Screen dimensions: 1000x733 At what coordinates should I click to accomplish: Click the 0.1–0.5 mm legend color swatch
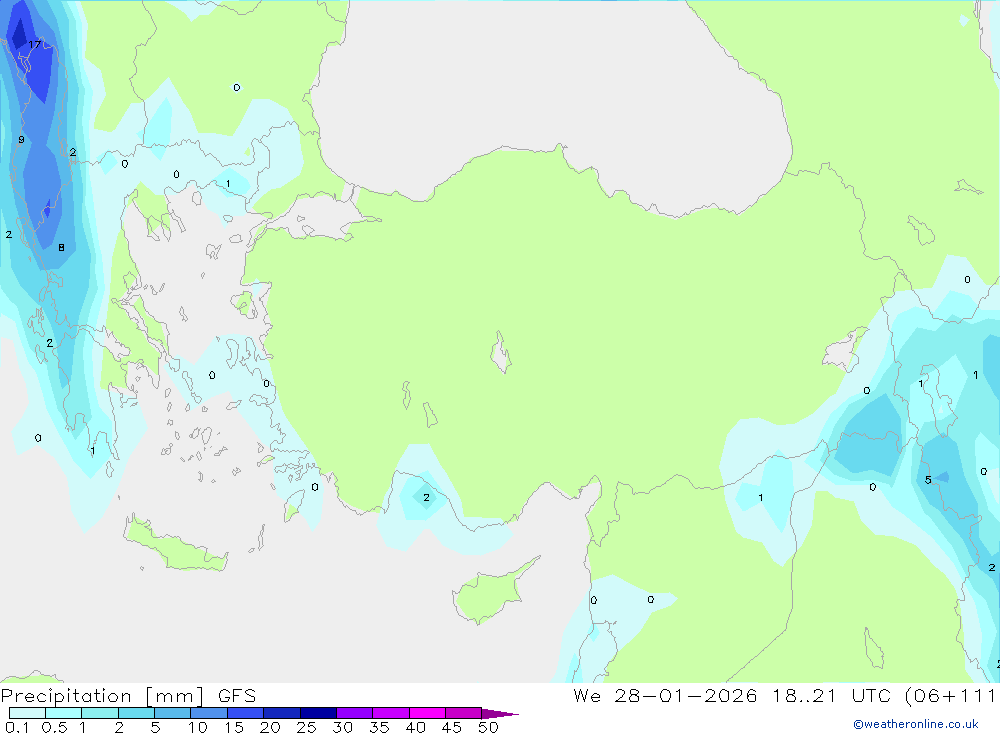pos(27,713)
